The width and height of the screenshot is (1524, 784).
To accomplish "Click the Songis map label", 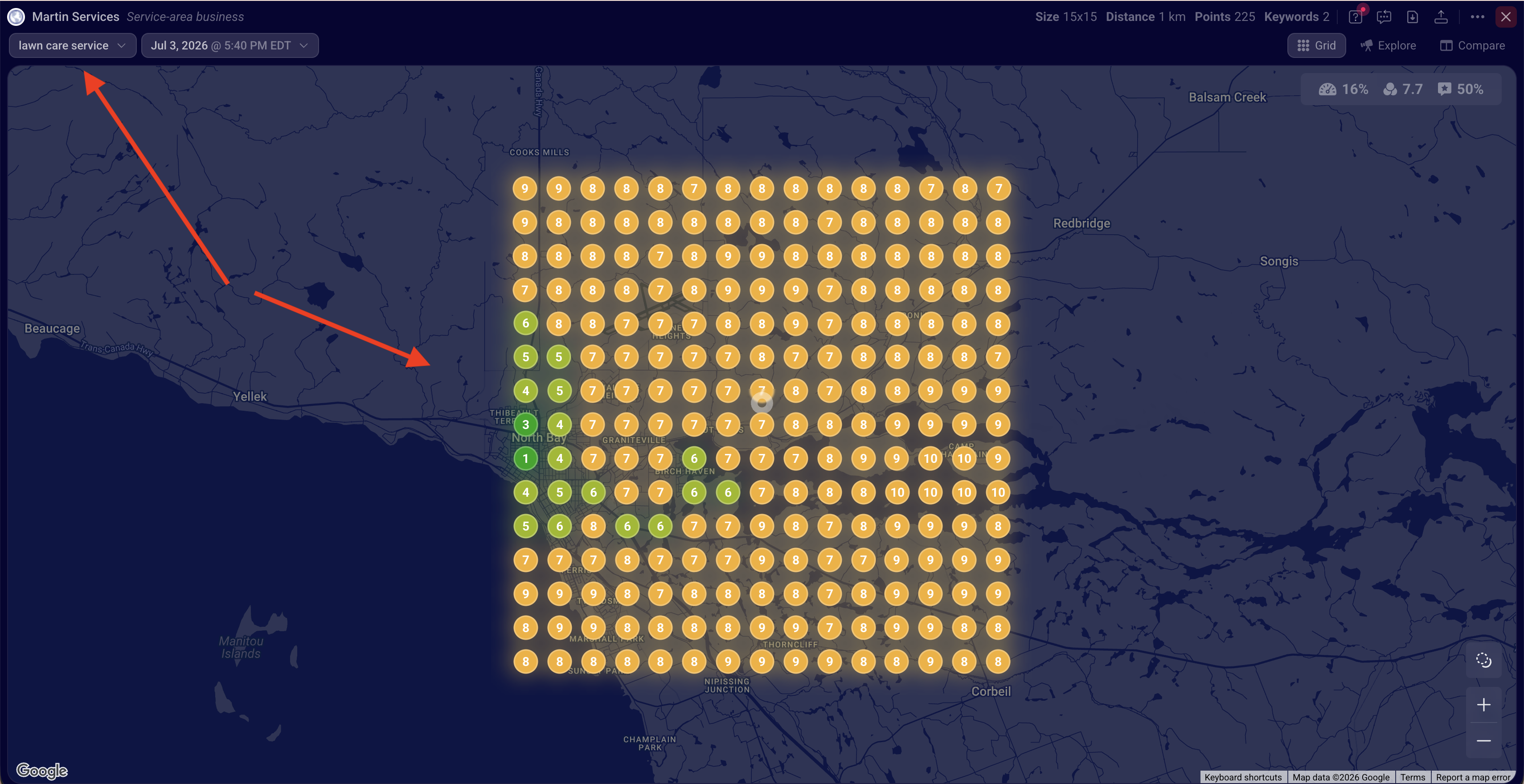I will click(1278, 261).
